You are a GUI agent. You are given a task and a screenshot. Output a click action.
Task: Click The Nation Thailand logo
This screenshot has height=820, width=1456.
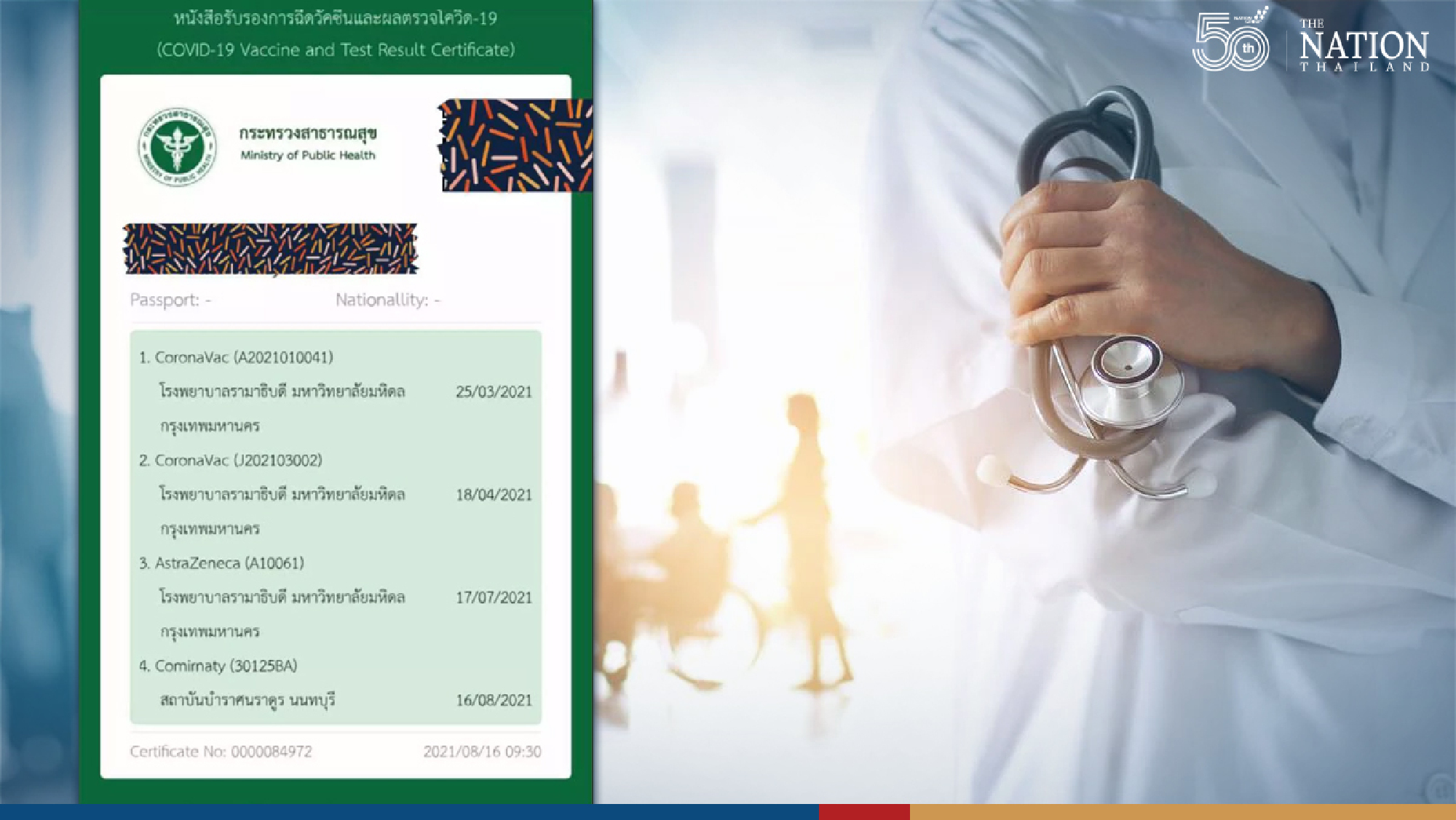pos(1364,46)
